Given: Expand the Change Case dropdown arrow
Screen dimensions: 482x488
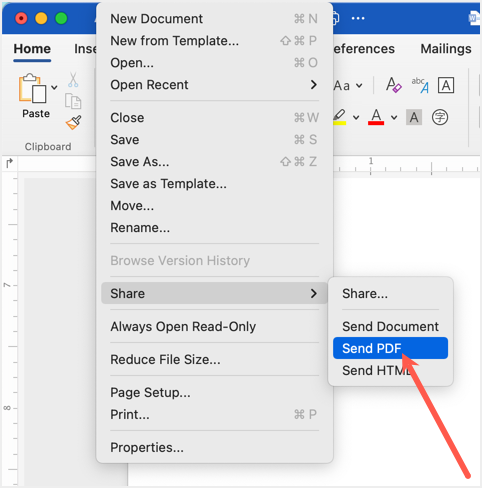Looking at the screenshot, I should 359,86.
